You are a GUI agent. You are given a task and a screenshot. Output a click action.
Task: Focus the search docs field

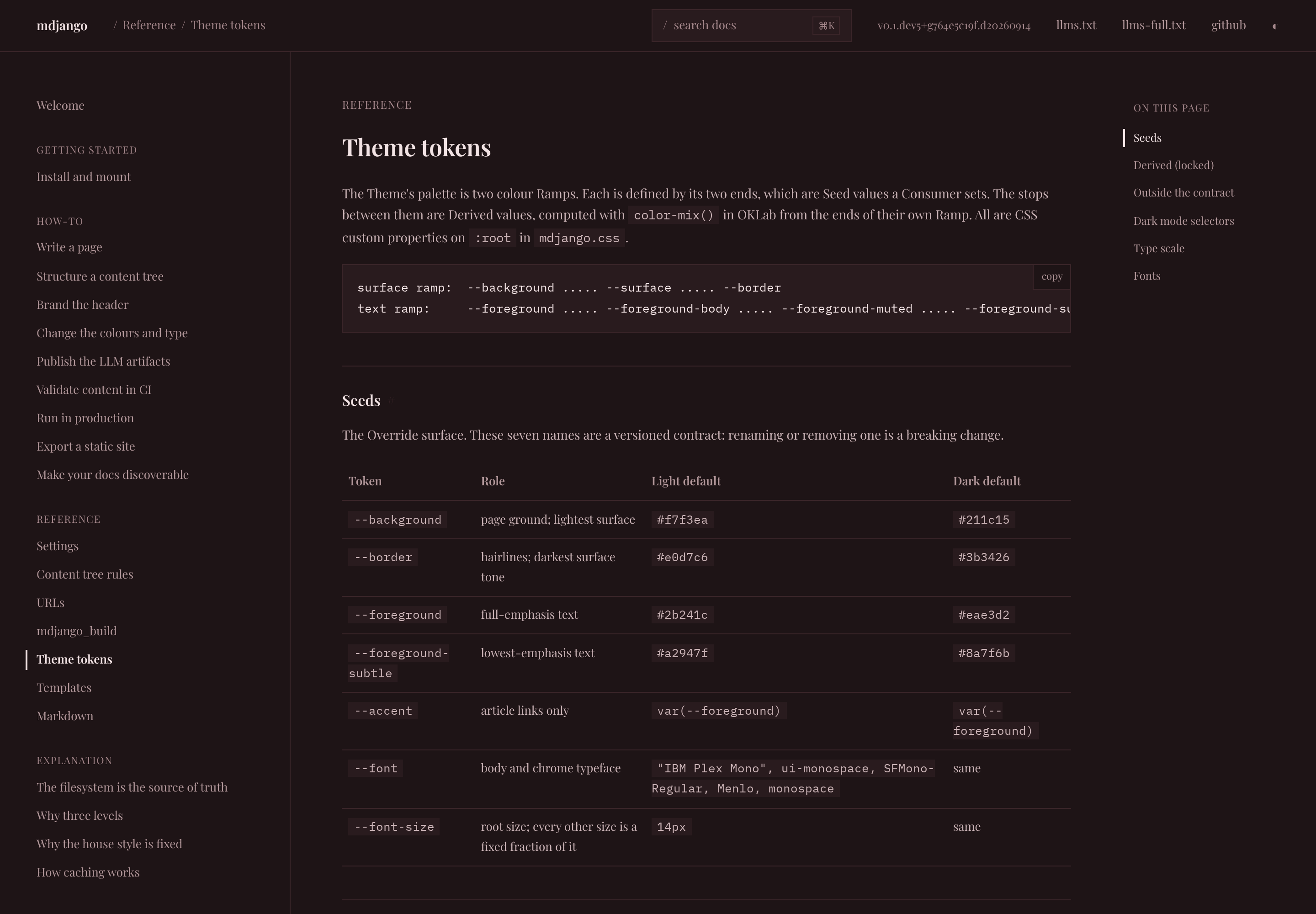751,25
